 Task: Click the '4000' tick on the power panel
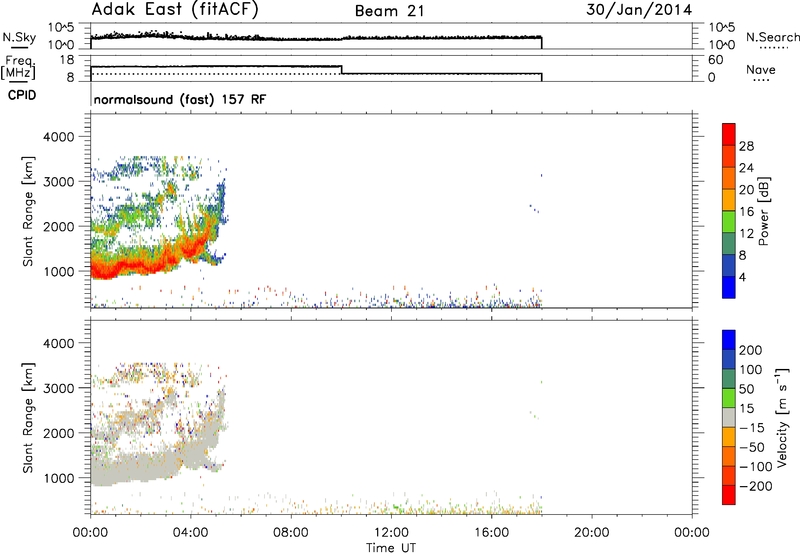point(58,137)
